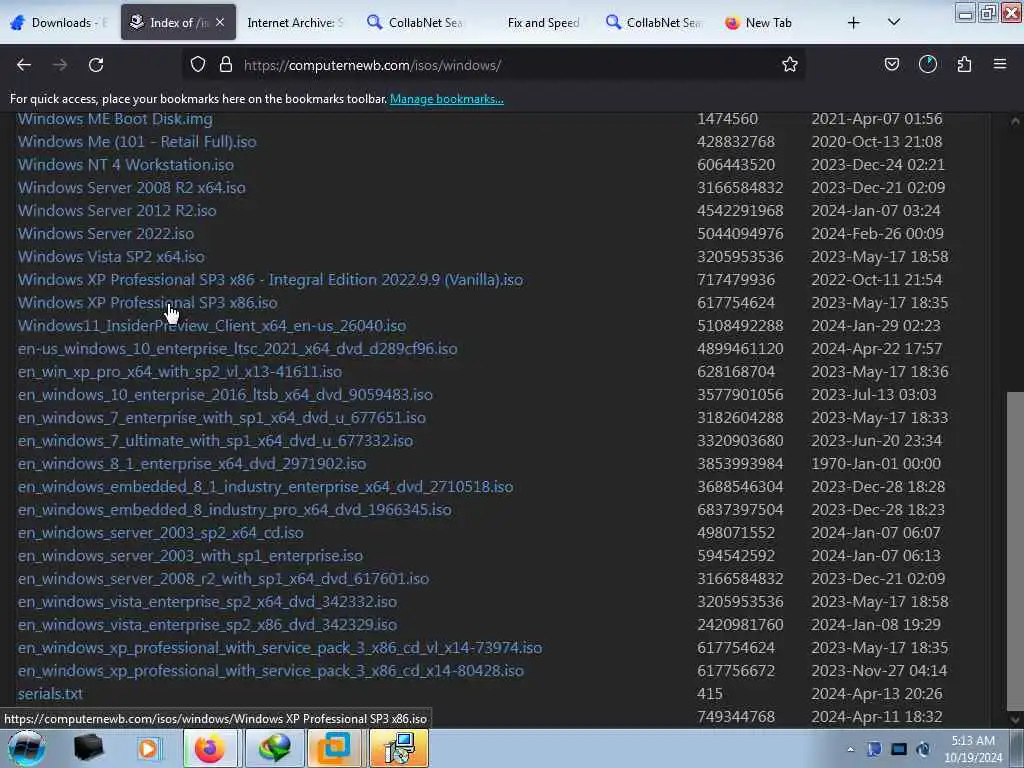The height and width of the screenshot is (768, 1024).
Task: Open en_windows_server_2003_with_sp1_enterprise.iso
Action: coord(190,556)
